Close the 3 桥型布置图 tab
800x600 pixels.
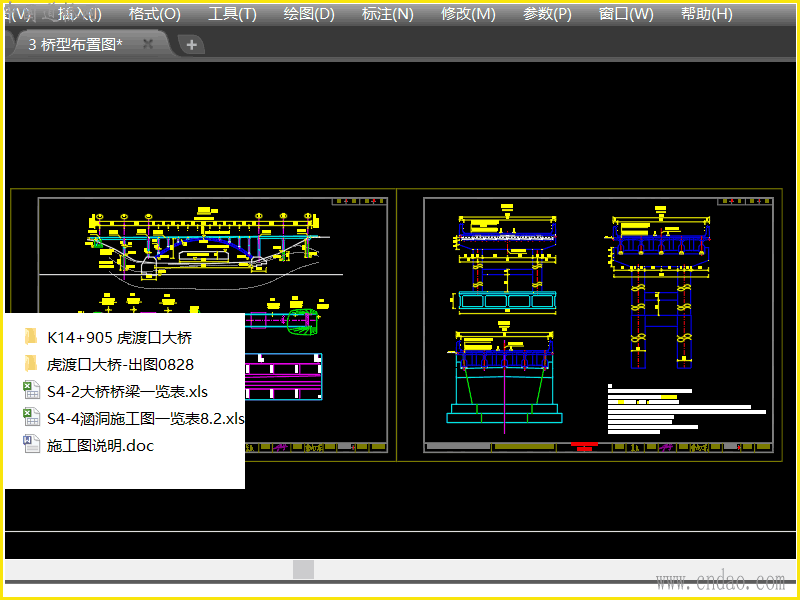pos(148,44)
